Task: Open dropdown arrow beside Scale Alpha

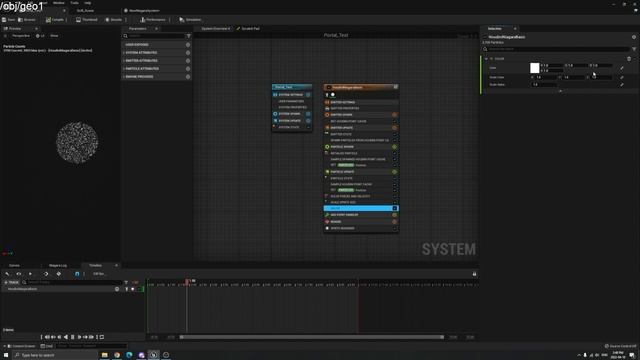Action: tap(622, 84)
